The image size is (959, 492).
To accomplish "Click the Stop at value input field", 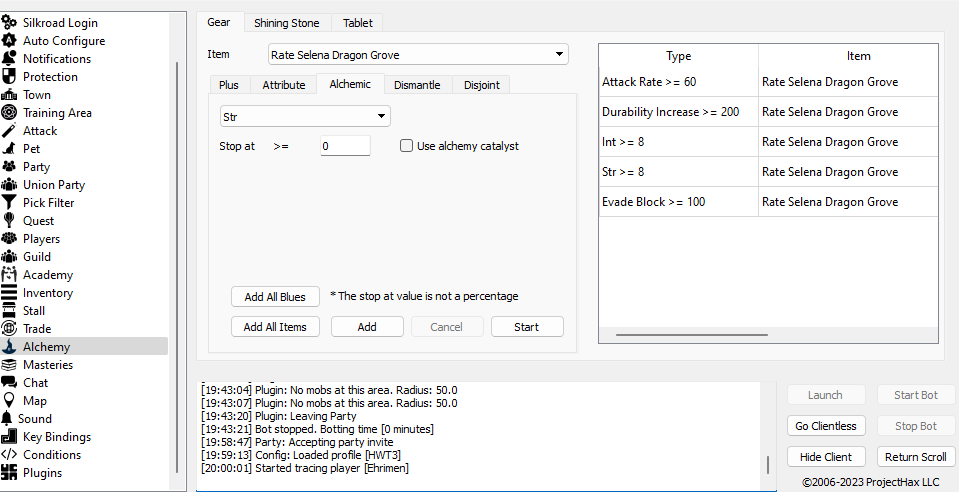I will 345,146.
